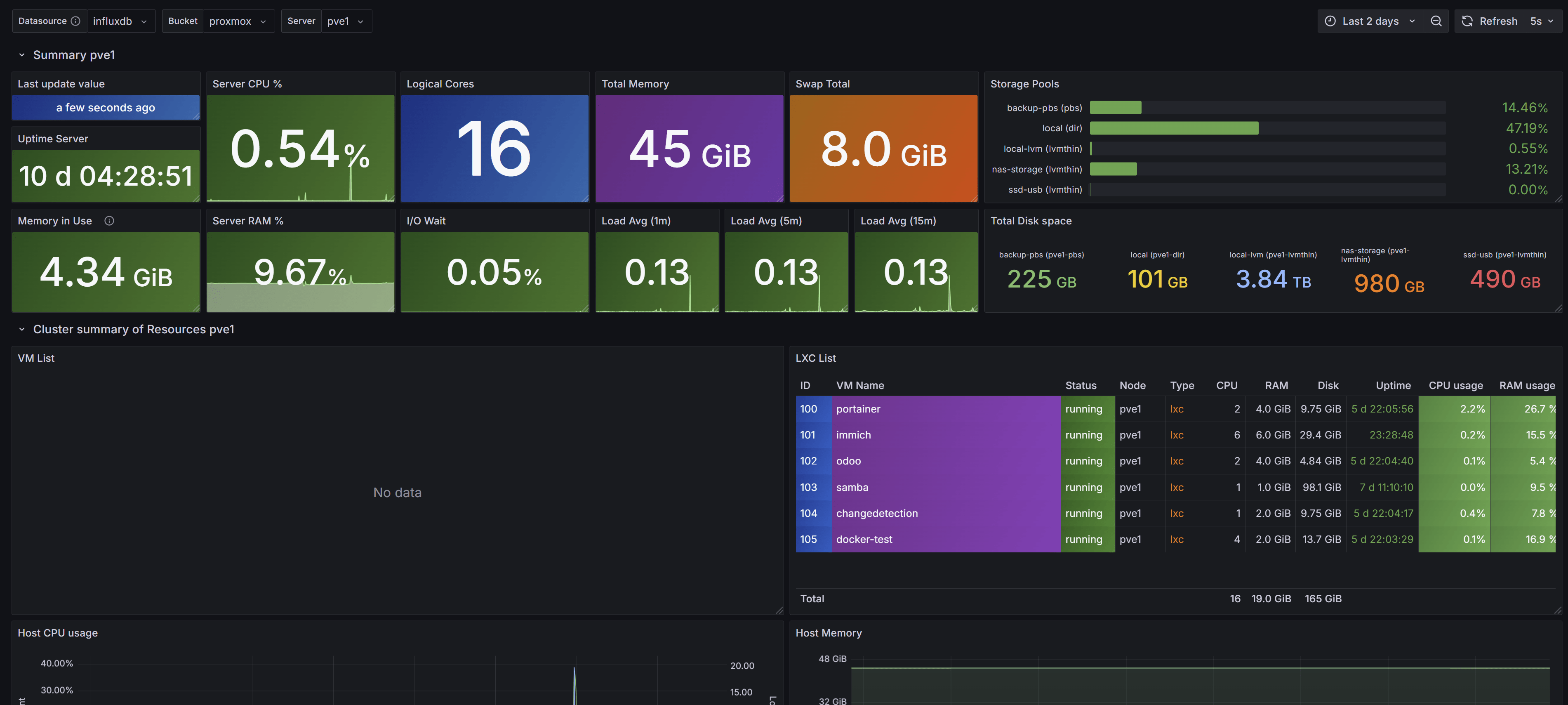Open the pve1 server dropdown
The image size is (1568, 705).
click(346, 21)
